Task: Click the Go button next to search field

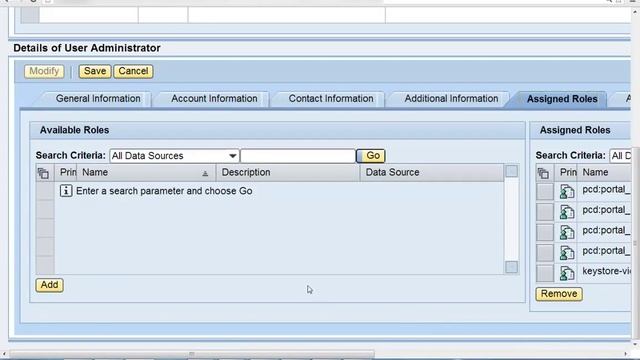Action: 371,156
